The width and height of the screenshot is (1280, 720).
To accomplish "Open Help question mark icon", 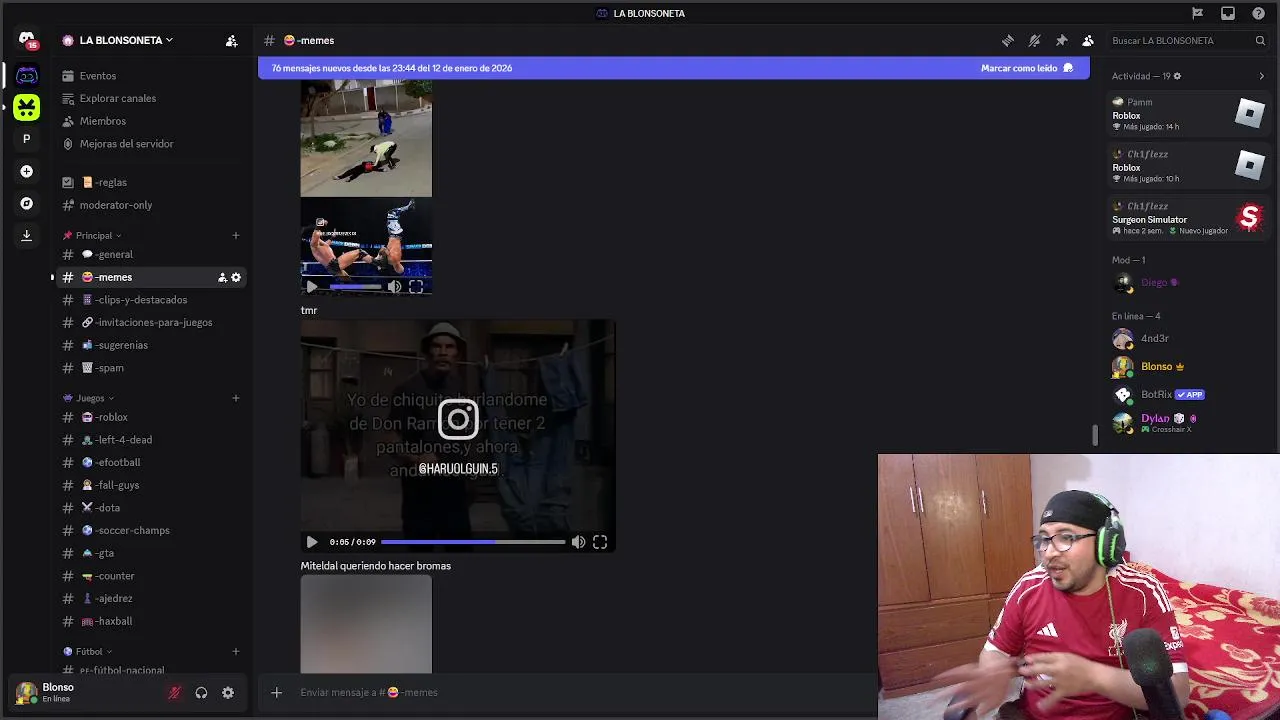I will pos(1259,13).
